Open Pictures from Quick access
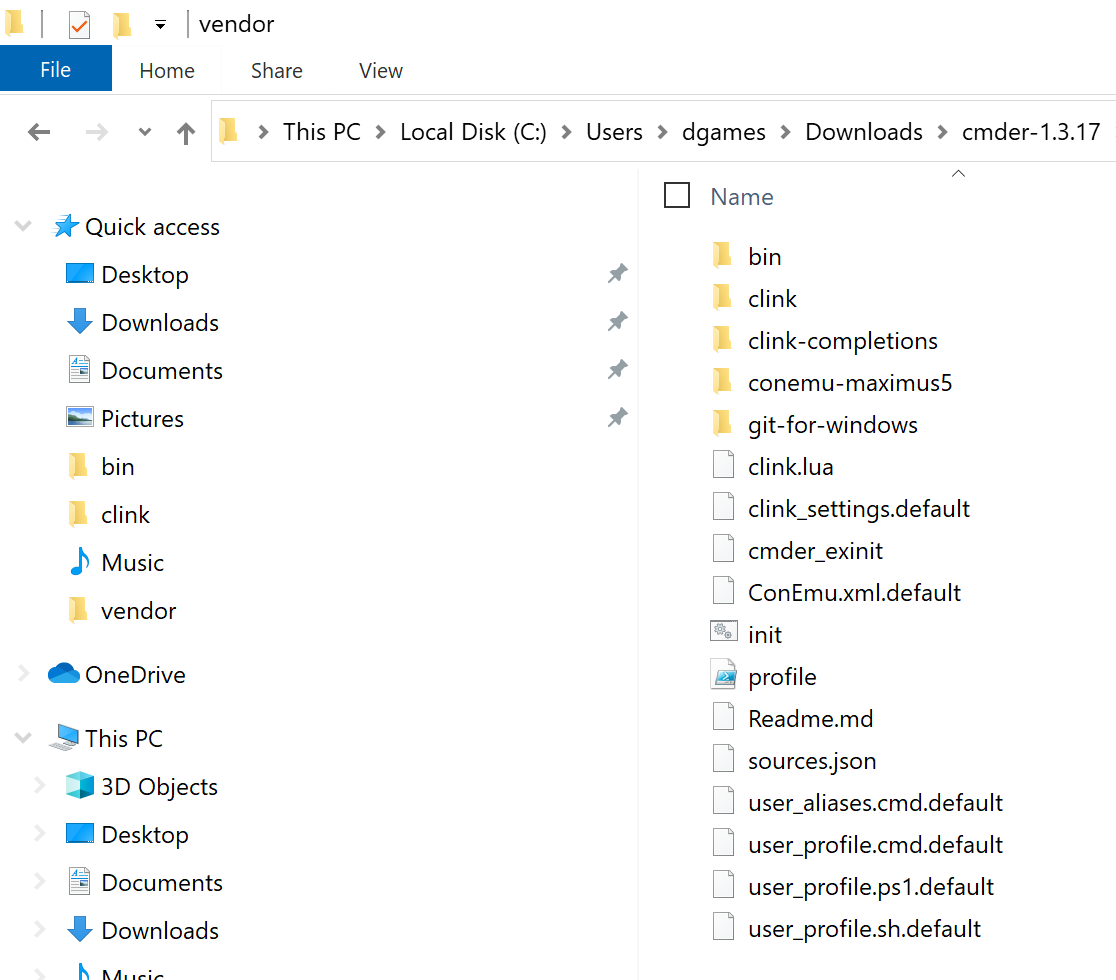 [144, 418]
